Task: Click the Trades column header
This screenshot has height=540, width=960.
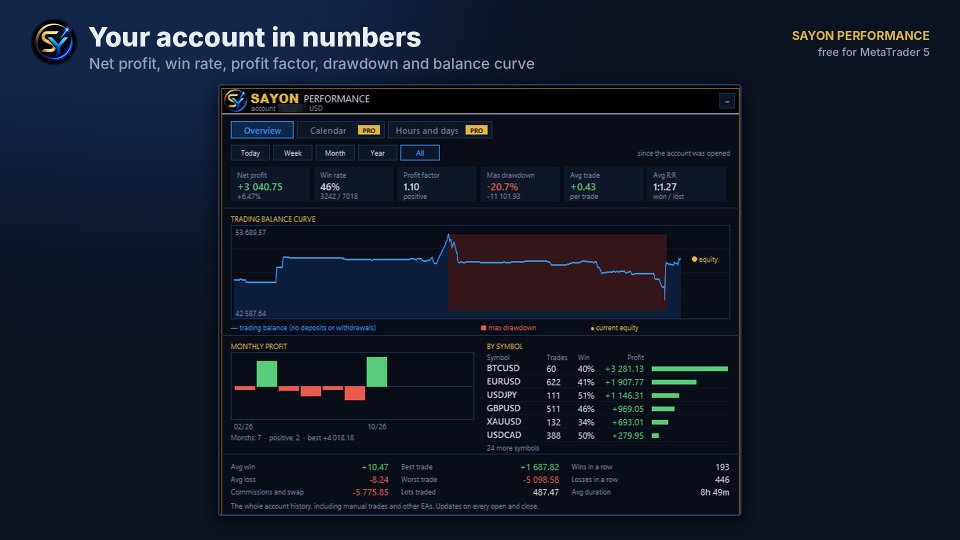Action: (x=557, y=358)
